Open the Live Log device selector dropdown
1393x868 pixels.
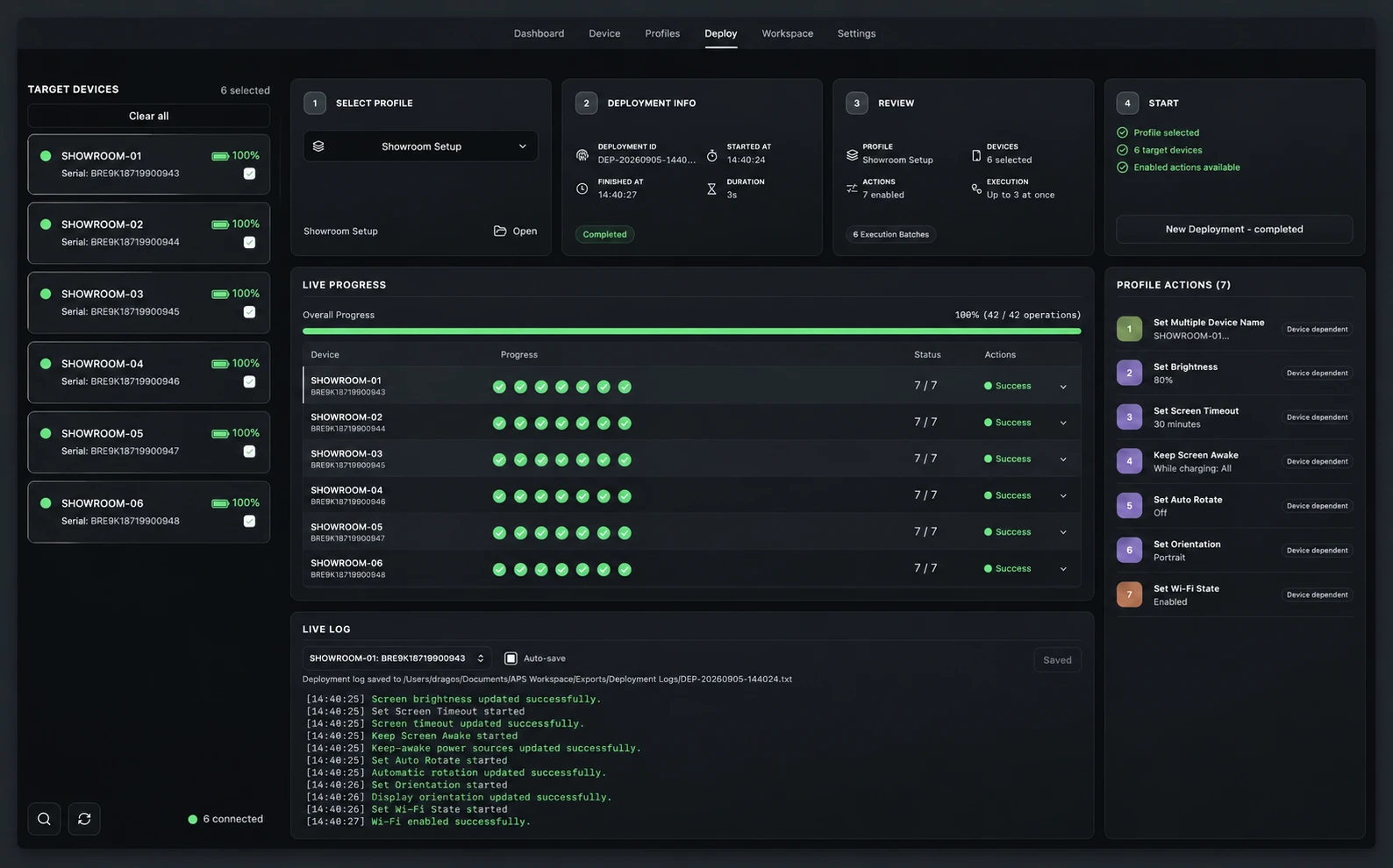tap(396, 658)
